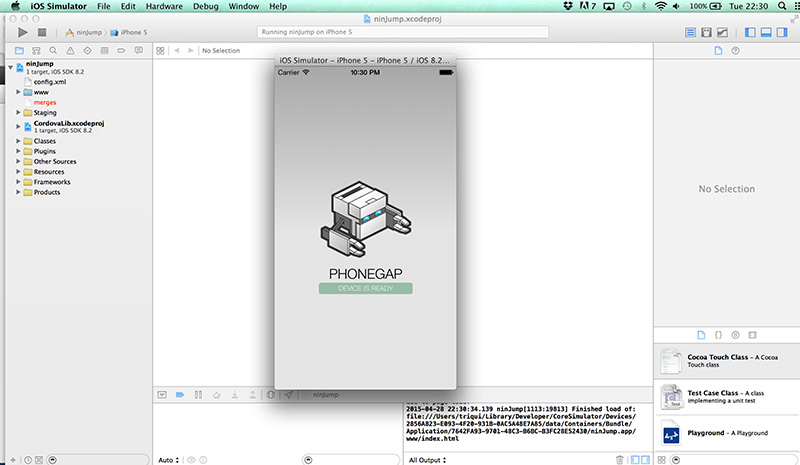The height and width of the screenshot is (465, 800).
Task: Pause program execution in debug bar
Action: point(198,395)
